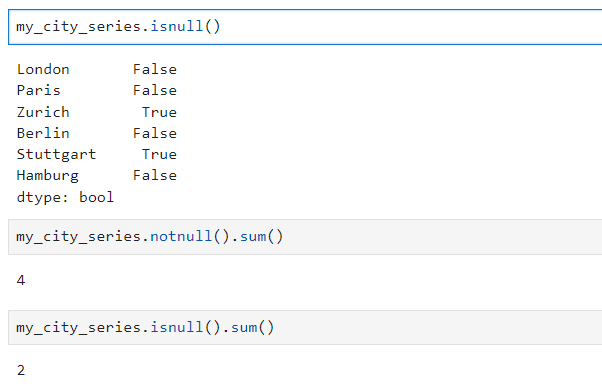Click the False value for Paris
This screenshot has width=602, height=389.
coord(155,91)
